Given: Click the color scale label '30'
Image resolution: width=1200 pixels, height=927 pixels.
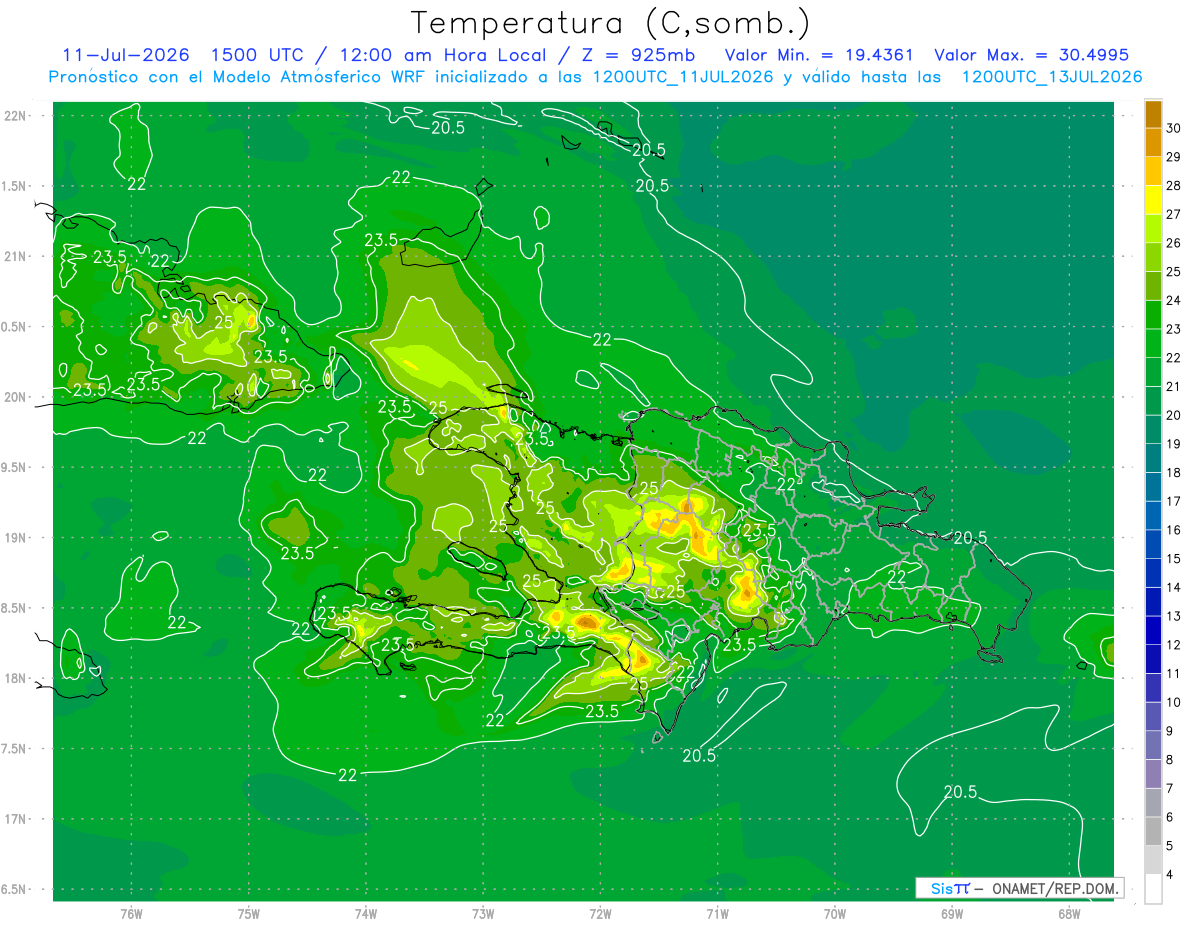Looking at the screenshot, I should coord(1174,128).
